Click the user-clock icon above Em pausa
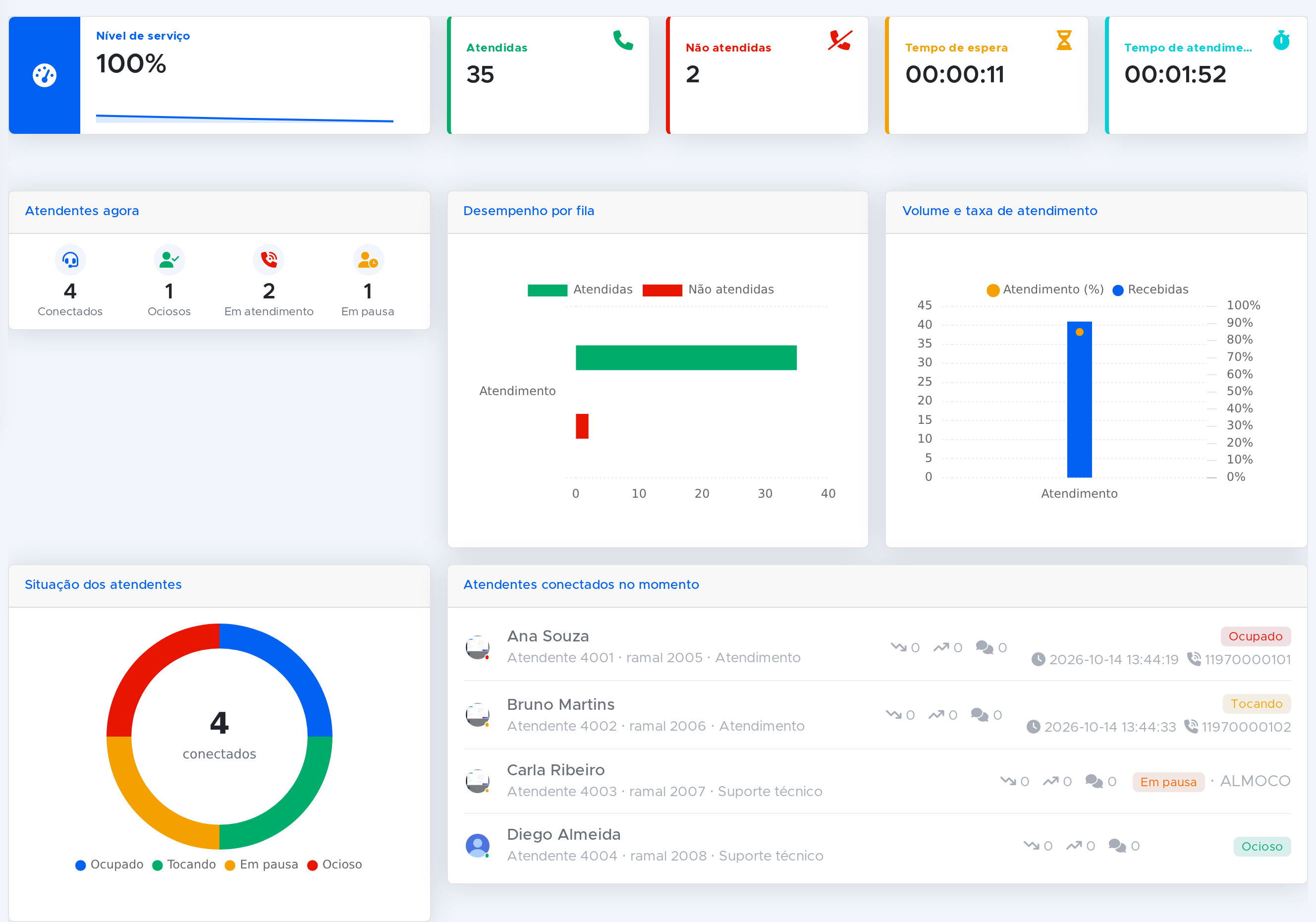This screenshot has height=922, width=1316. point(368,260)
